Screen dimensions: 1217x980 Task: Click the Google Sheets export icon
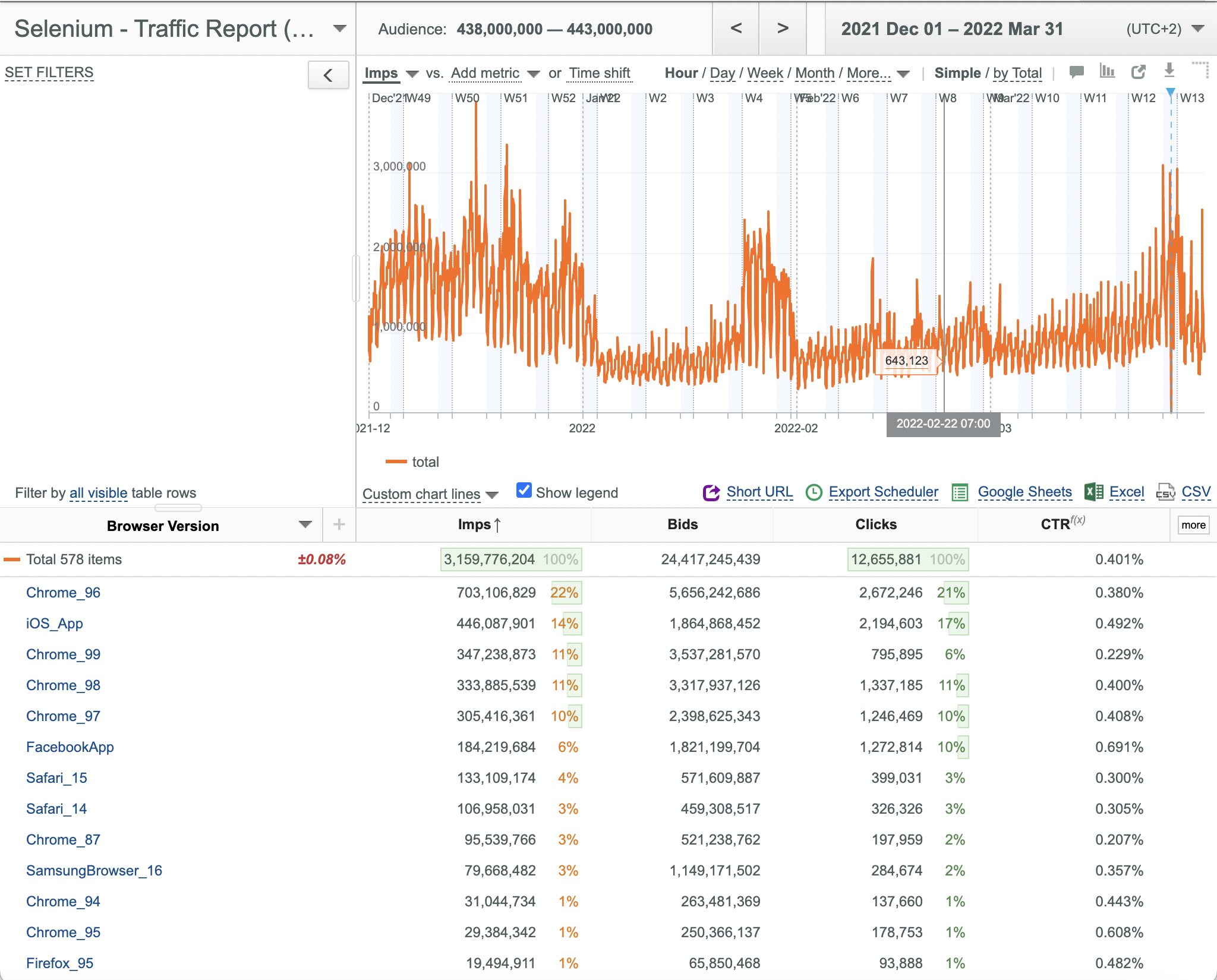coord(960,492)
